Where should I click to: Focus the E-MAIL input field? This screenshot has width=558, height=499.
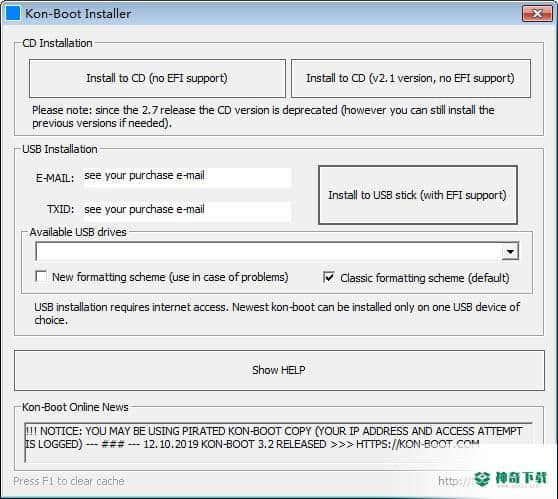point(187,177)
